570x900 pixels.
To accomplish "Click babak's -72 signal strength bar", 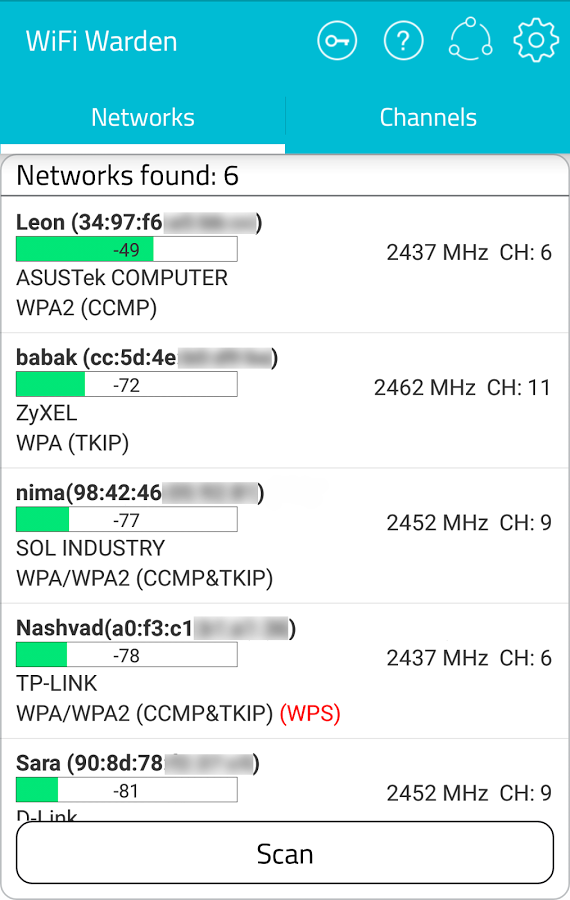I will click(x=126, y=384).
